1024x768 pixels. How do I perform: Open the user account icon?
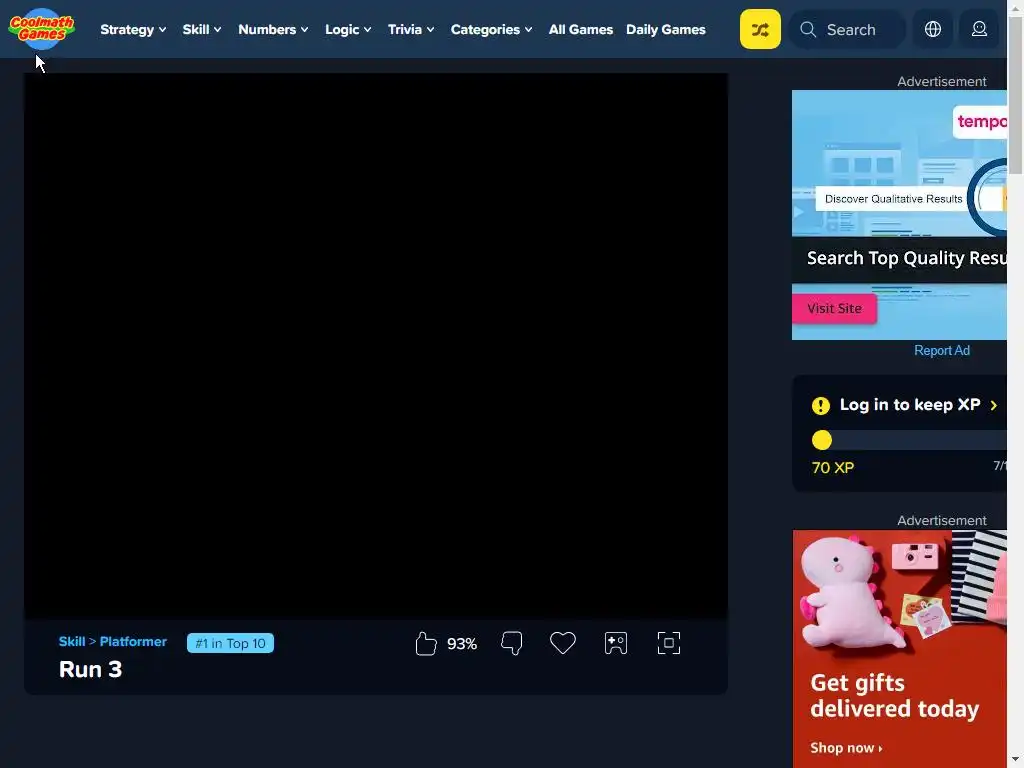(979, 29)
